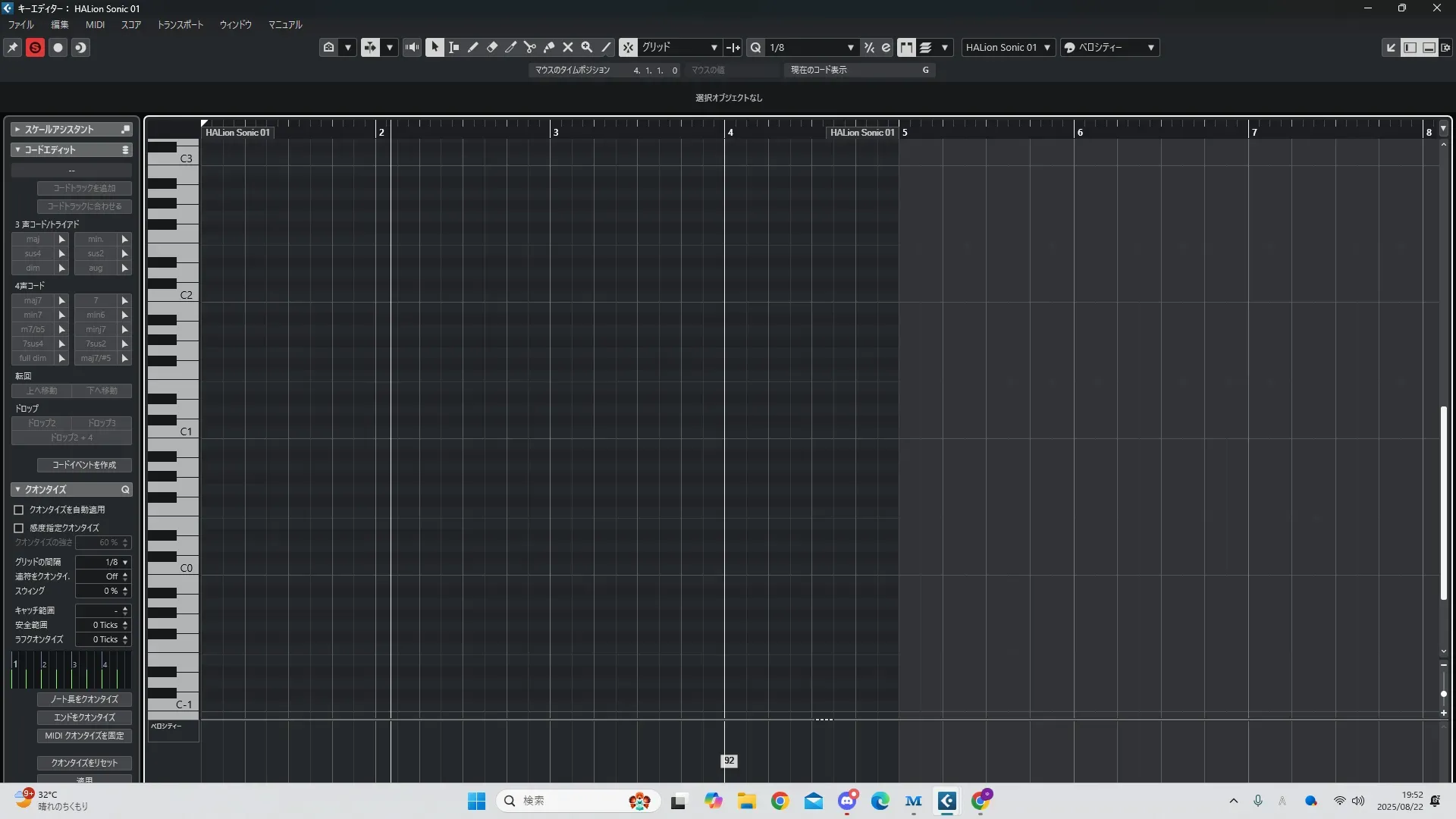Open the snap type グリッド dropdown

(679, 47)
